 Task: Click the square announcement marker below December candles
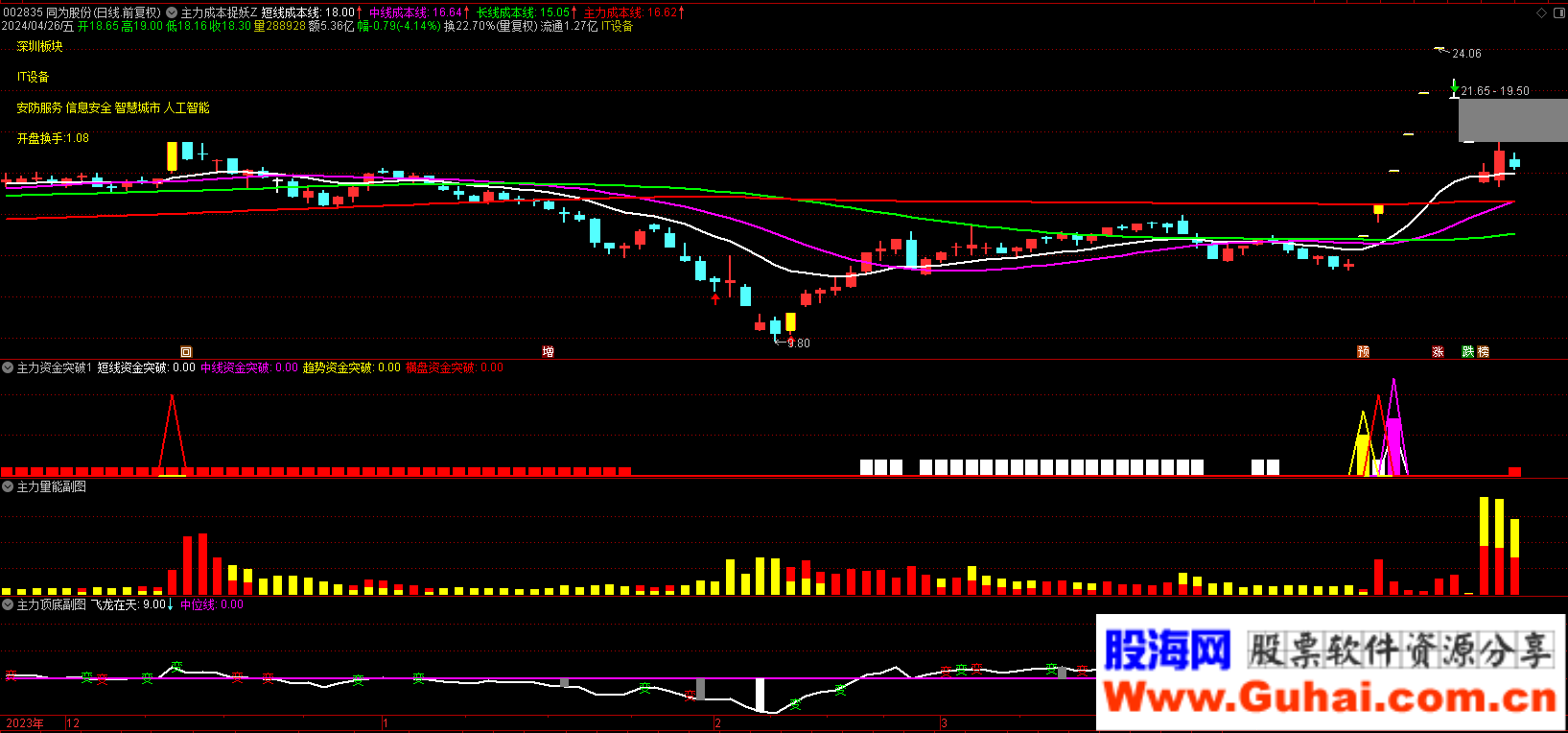click(186, 352)
